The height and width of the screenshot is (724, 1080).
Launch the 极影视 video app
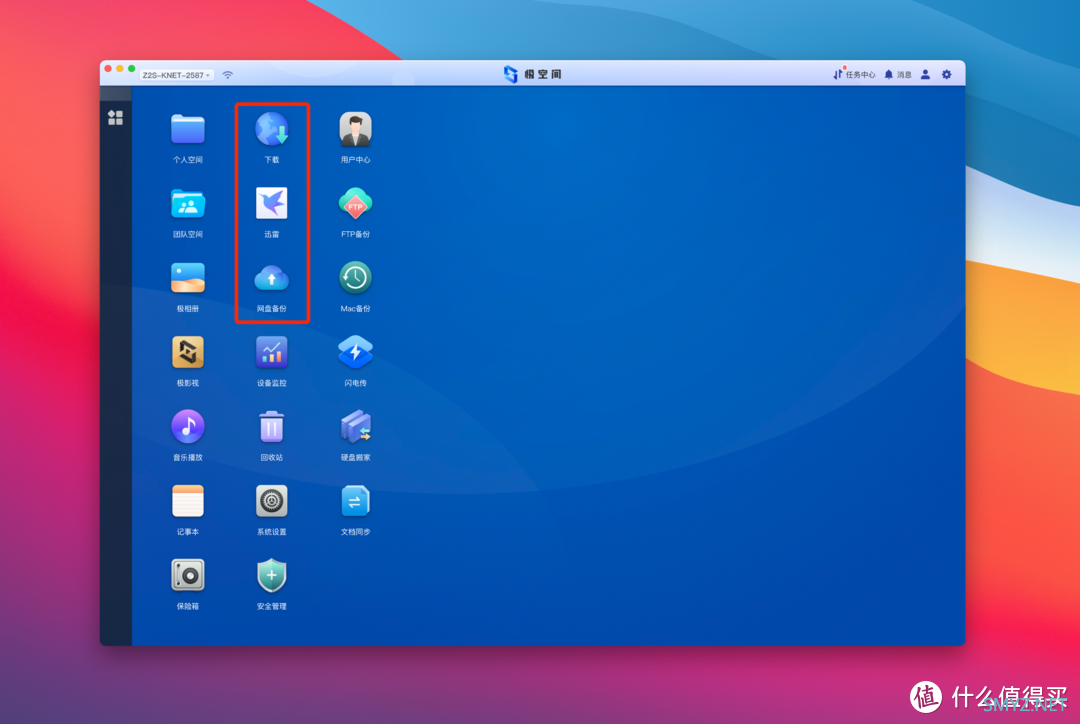click(x=188, y=353)
